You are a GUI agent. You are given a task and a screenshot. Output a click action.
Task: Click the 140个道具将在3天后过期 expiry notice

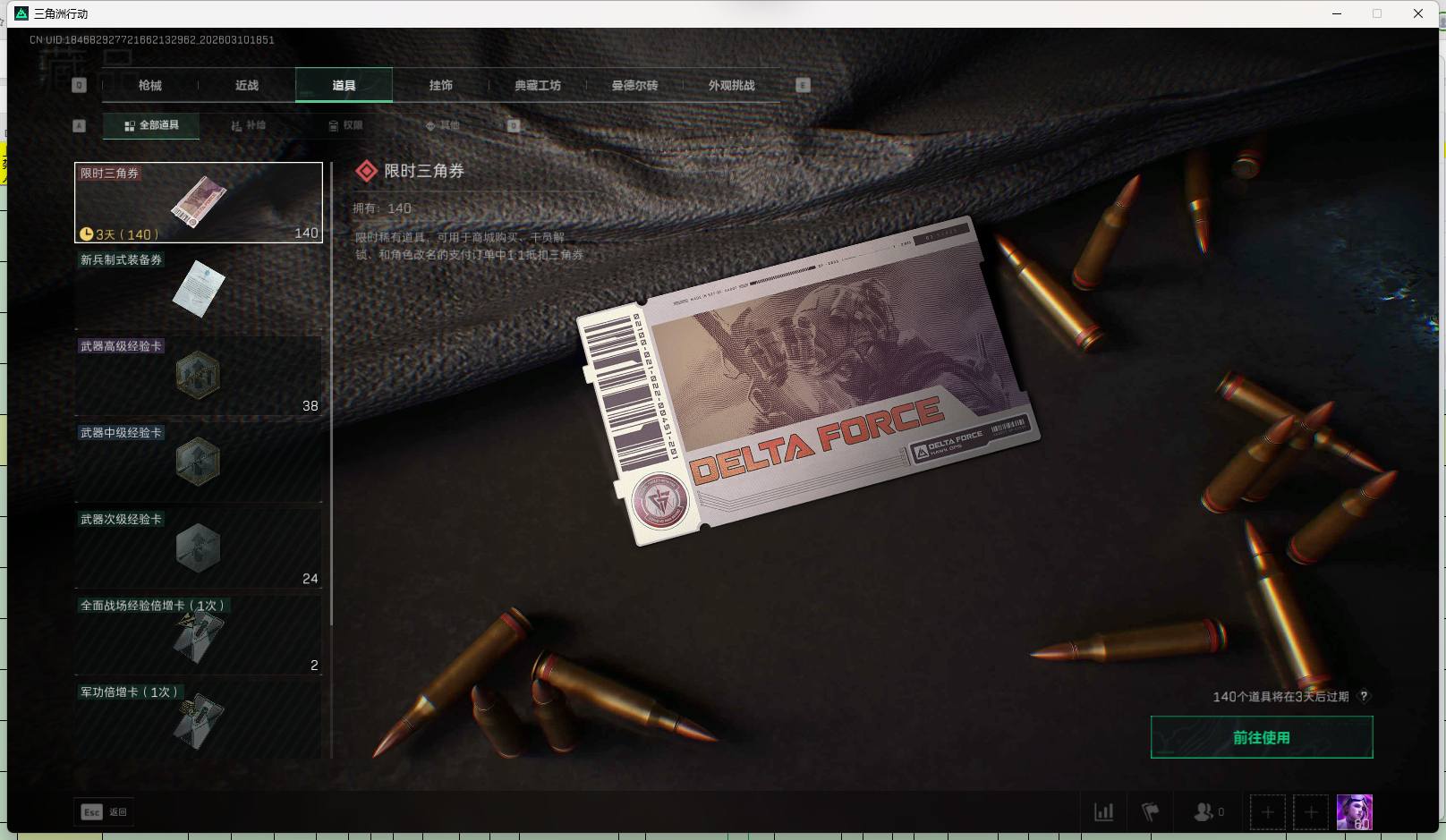(x=1280, y=696)
